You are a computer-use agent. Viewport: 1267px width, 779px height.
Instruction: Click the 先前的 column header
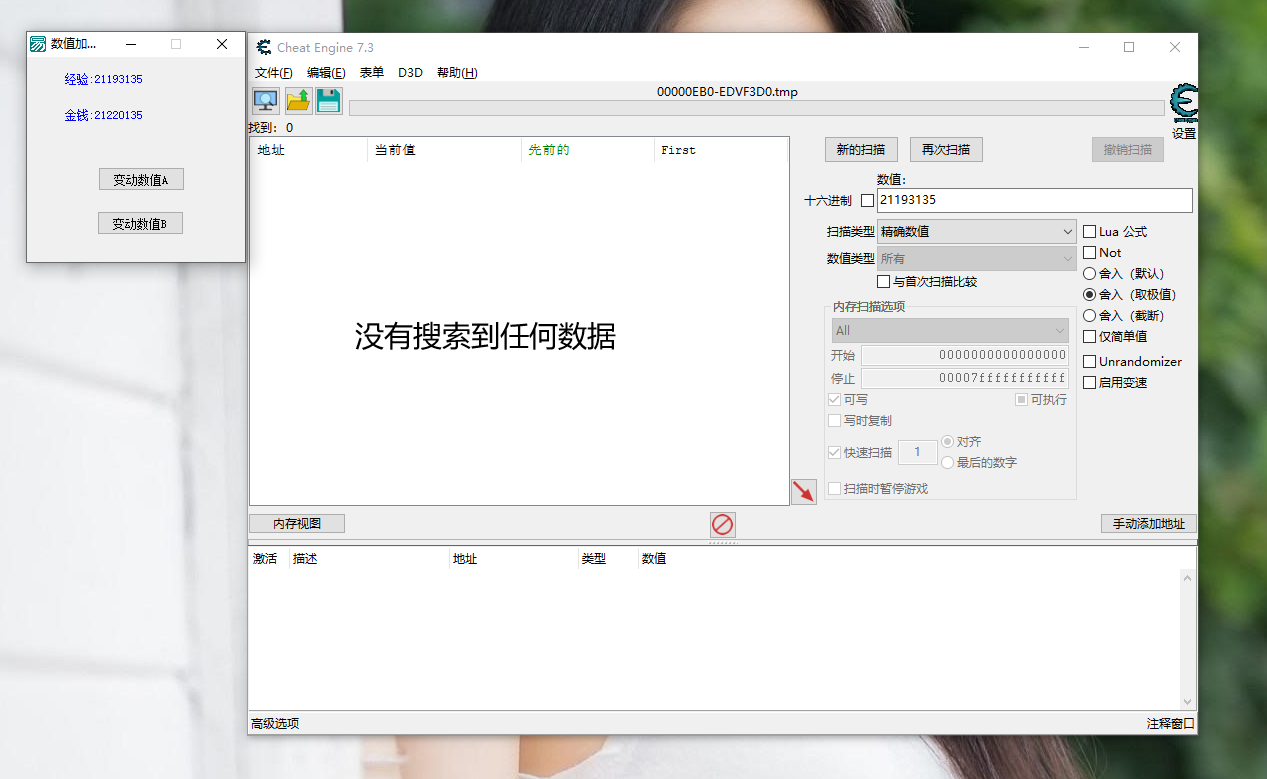pyautogui.click(x=588, y=150)
